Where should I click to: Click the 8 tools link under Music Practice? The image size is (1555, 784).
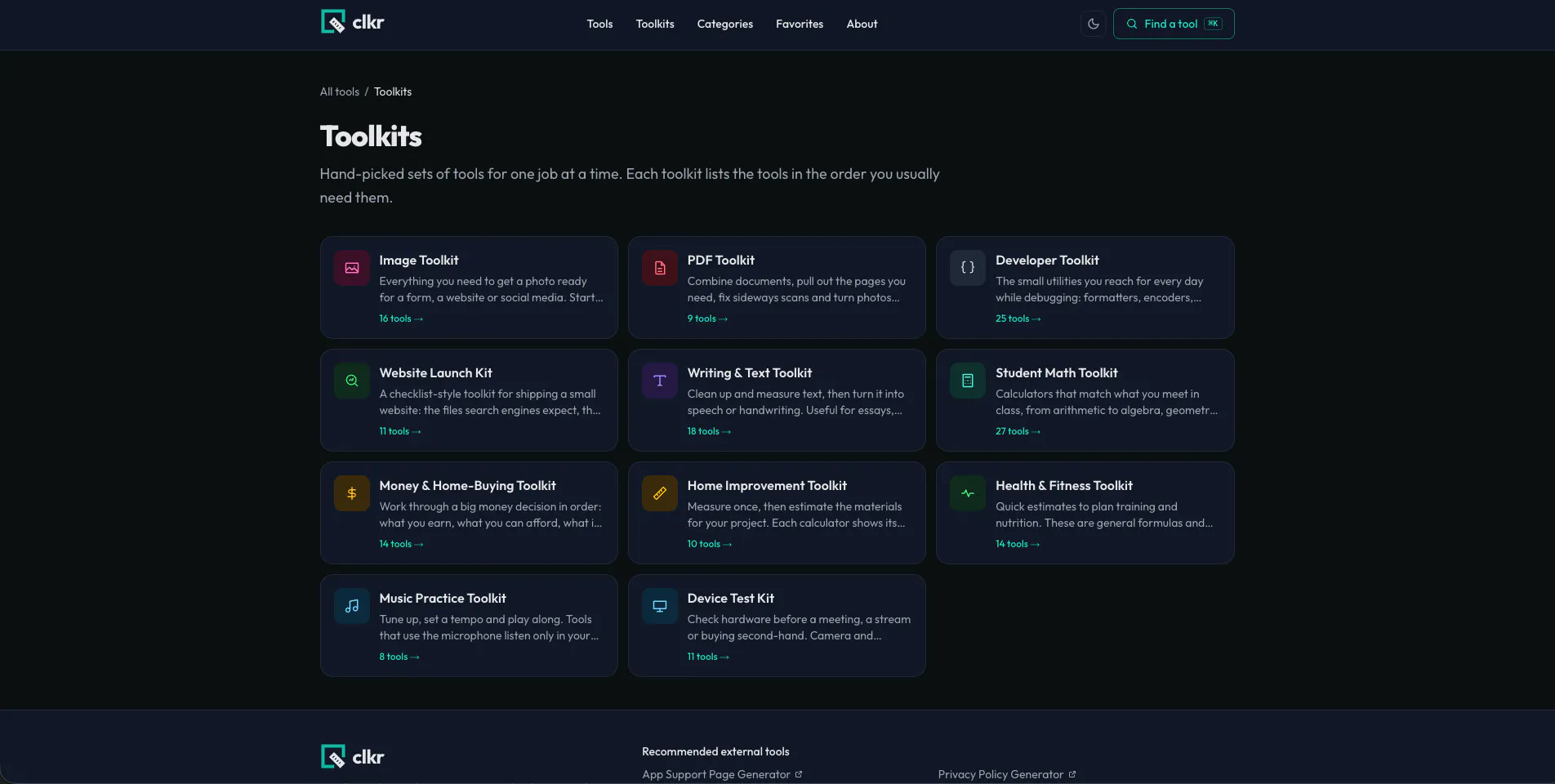coord(399,657)
